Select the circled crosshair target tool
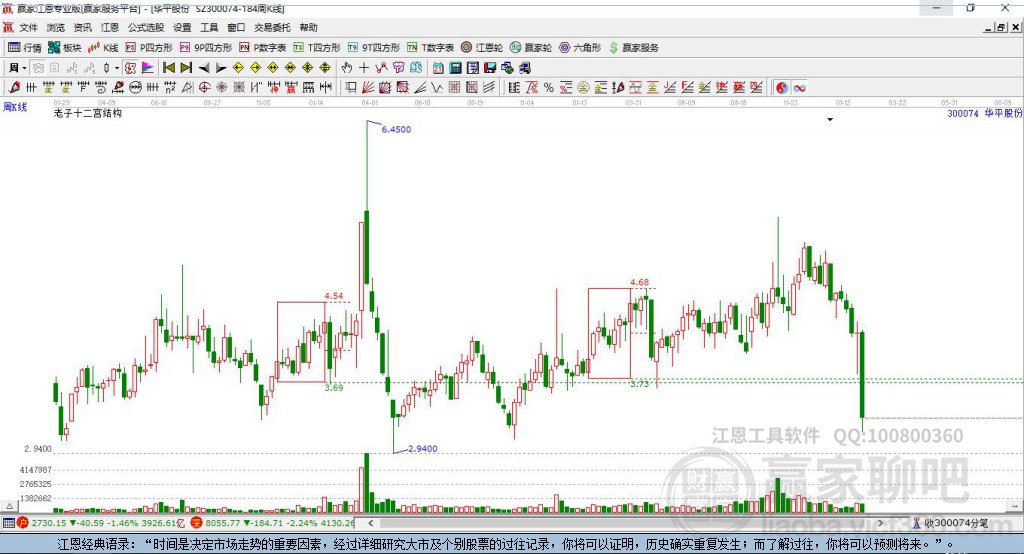Viewport: 1024px width, 554px height. click(x=204, y=88)
